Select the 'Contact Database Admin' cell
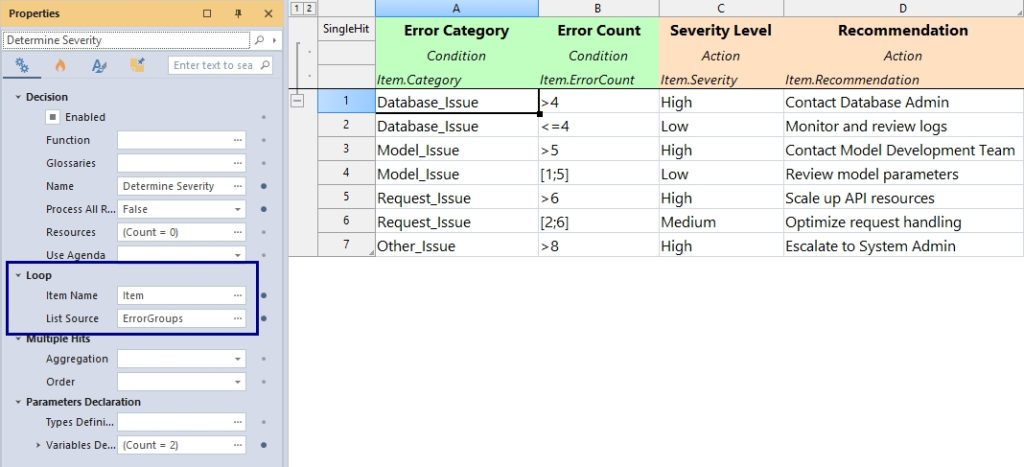Screen dimensions: 1024x467 [x=903, y=102]
